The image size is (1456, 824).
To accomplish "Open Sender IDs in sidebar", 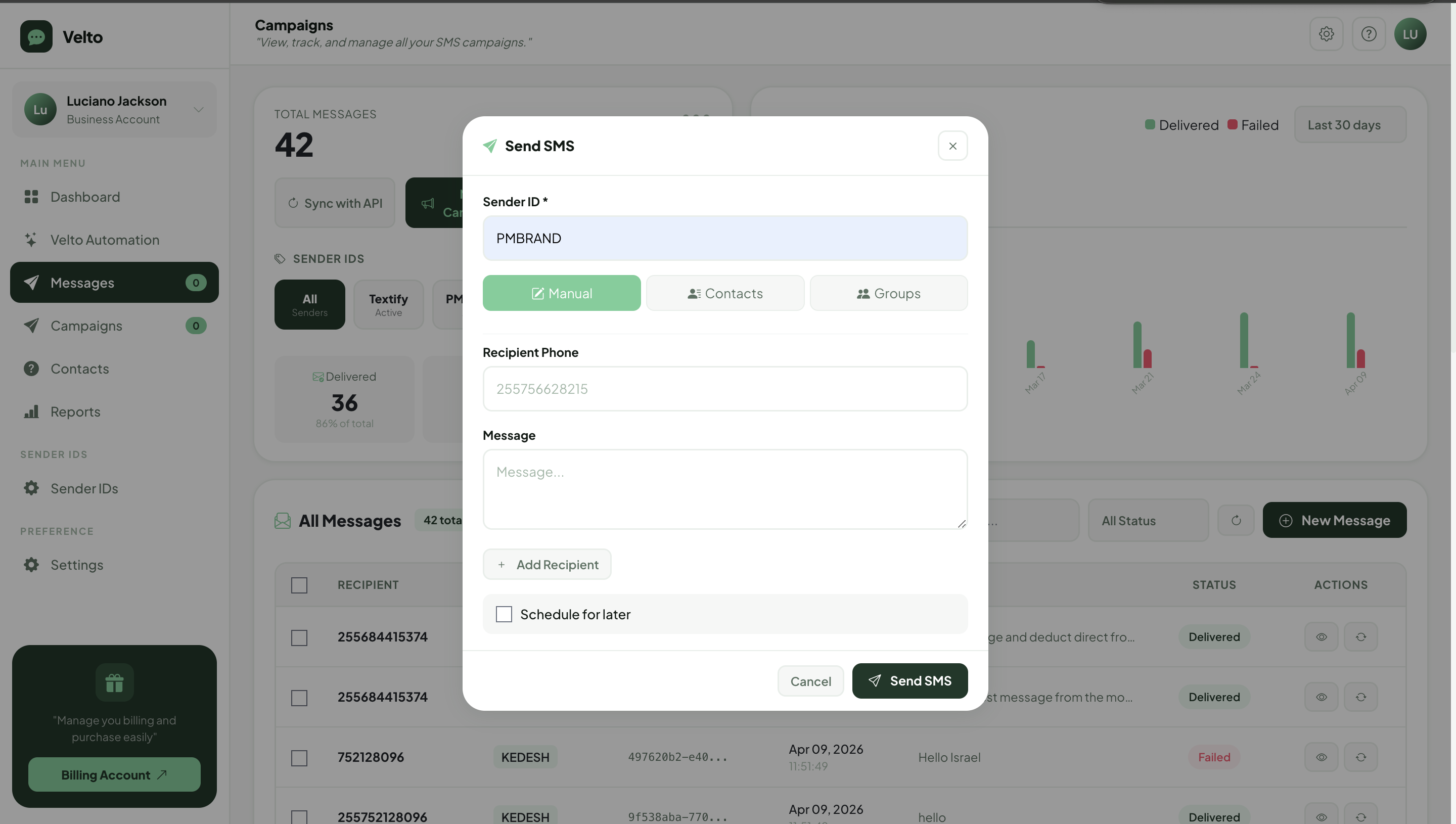I will (114, 488).
